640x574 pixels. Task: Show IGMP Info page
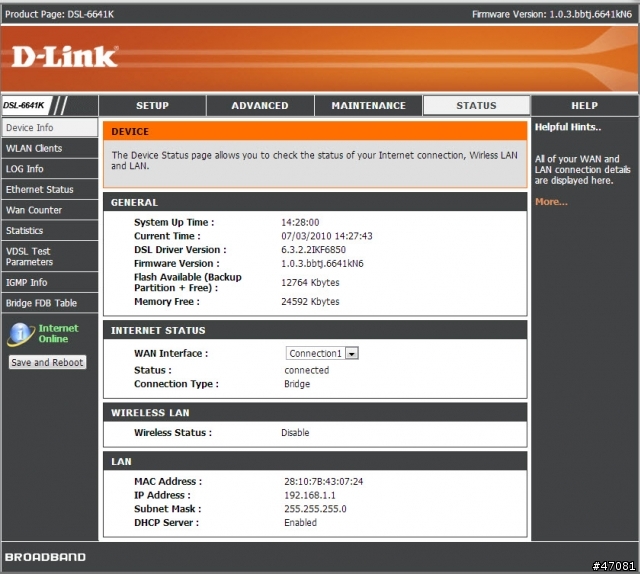click(x=49, y=283)
